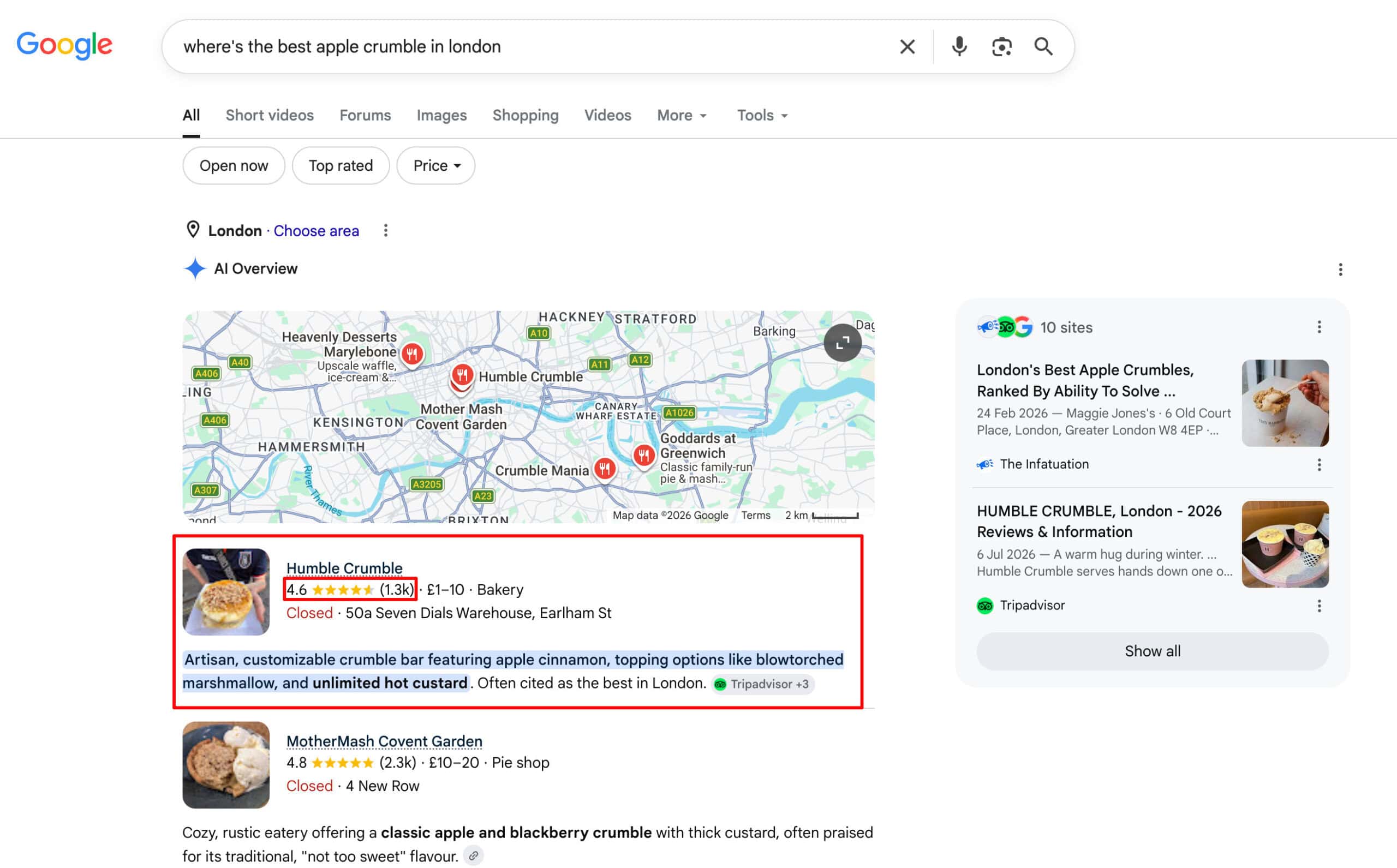The width and height of the screenshot is (1397, 868).
Task: Click the Crumble Mania map pin
Action: (605, 469)
